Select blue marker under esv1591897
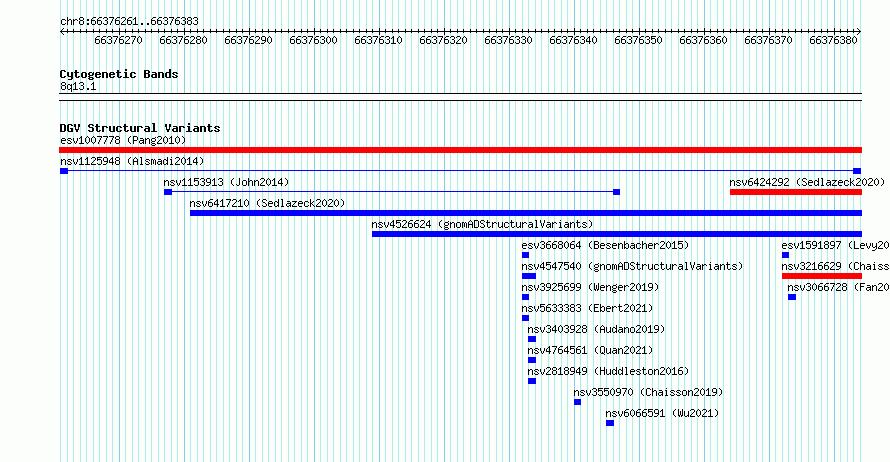Viewport: 890px width, 462px height. click(x=786, y=255)
